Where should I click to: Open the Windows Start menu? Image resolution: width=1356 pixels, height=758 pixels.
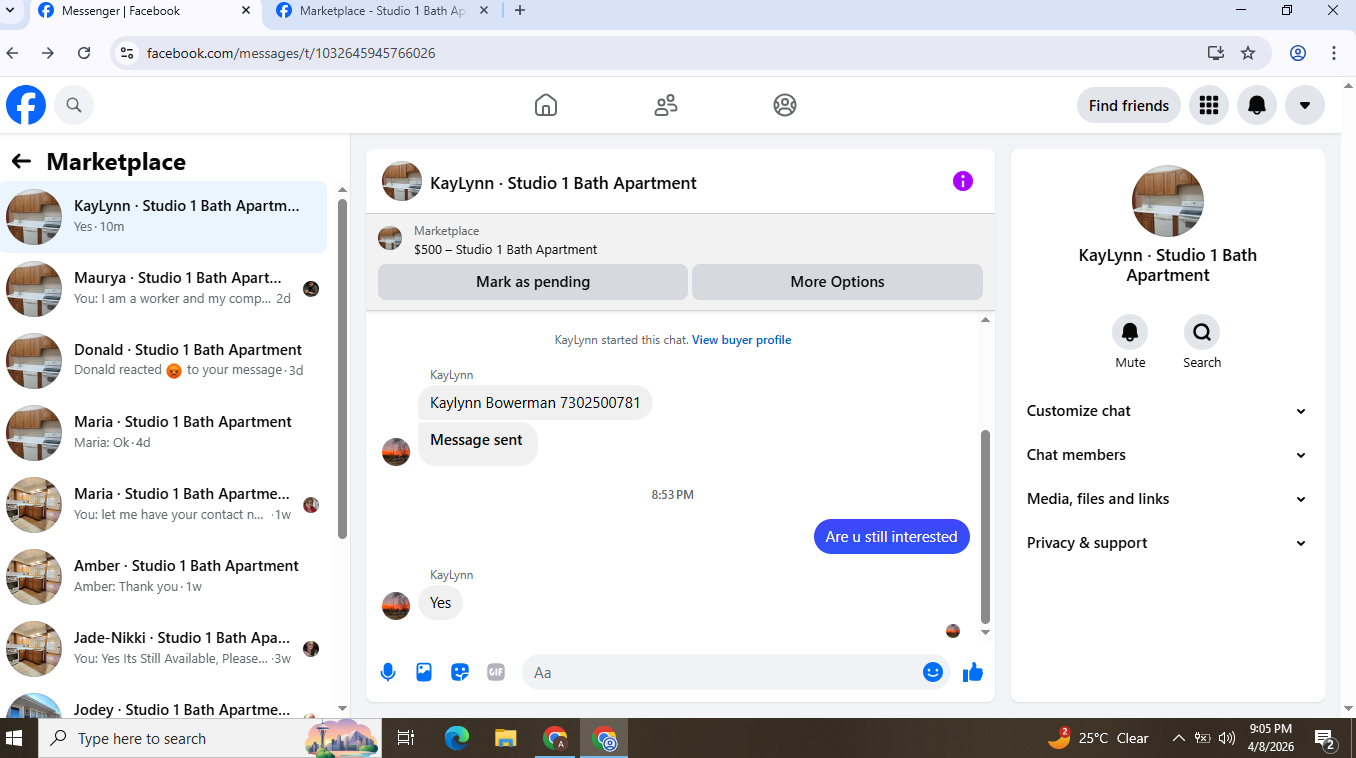15,738
